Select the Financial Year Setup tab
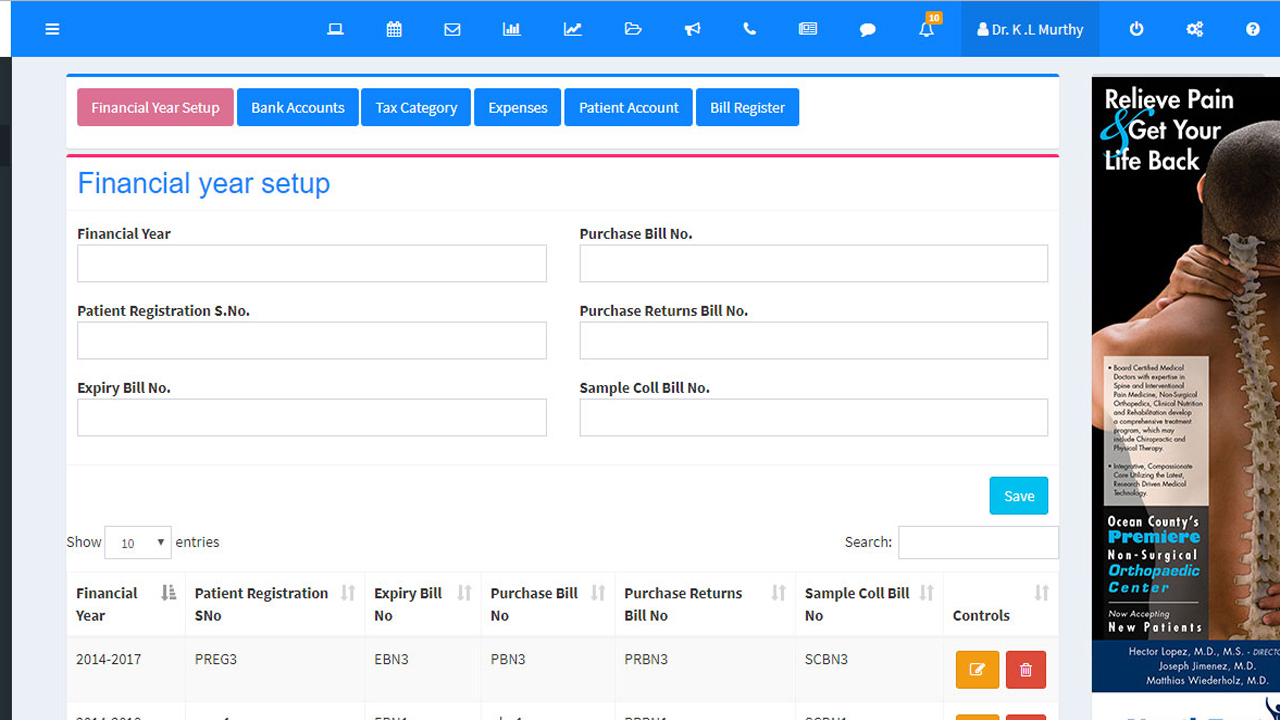Viewport: 1280px width, 720px height. pos(155,107)
